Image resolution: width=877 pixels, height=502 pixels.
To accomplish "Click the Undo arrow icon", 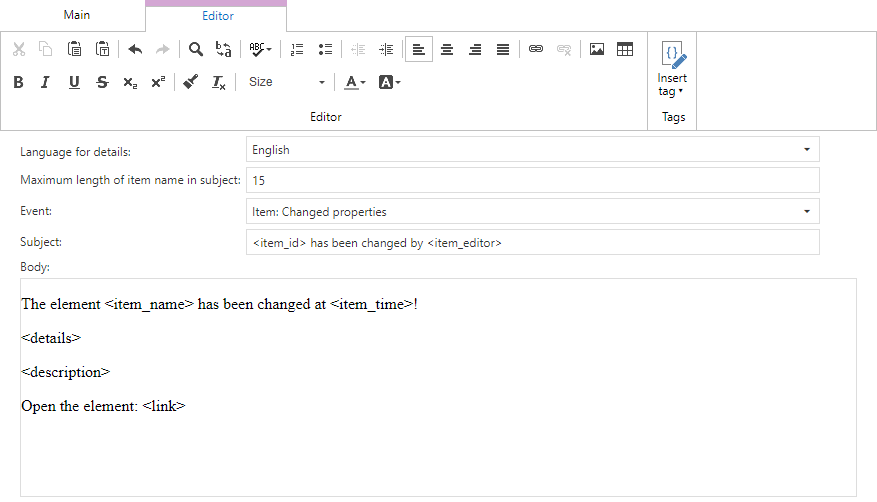I will pyautogui.click(x=135, y=49).
